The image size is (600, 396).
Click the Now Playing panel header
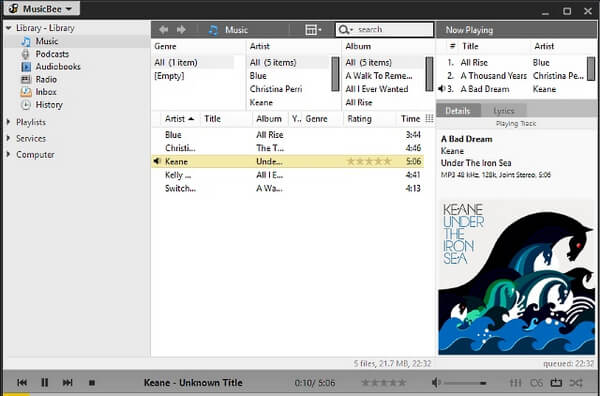516,30
